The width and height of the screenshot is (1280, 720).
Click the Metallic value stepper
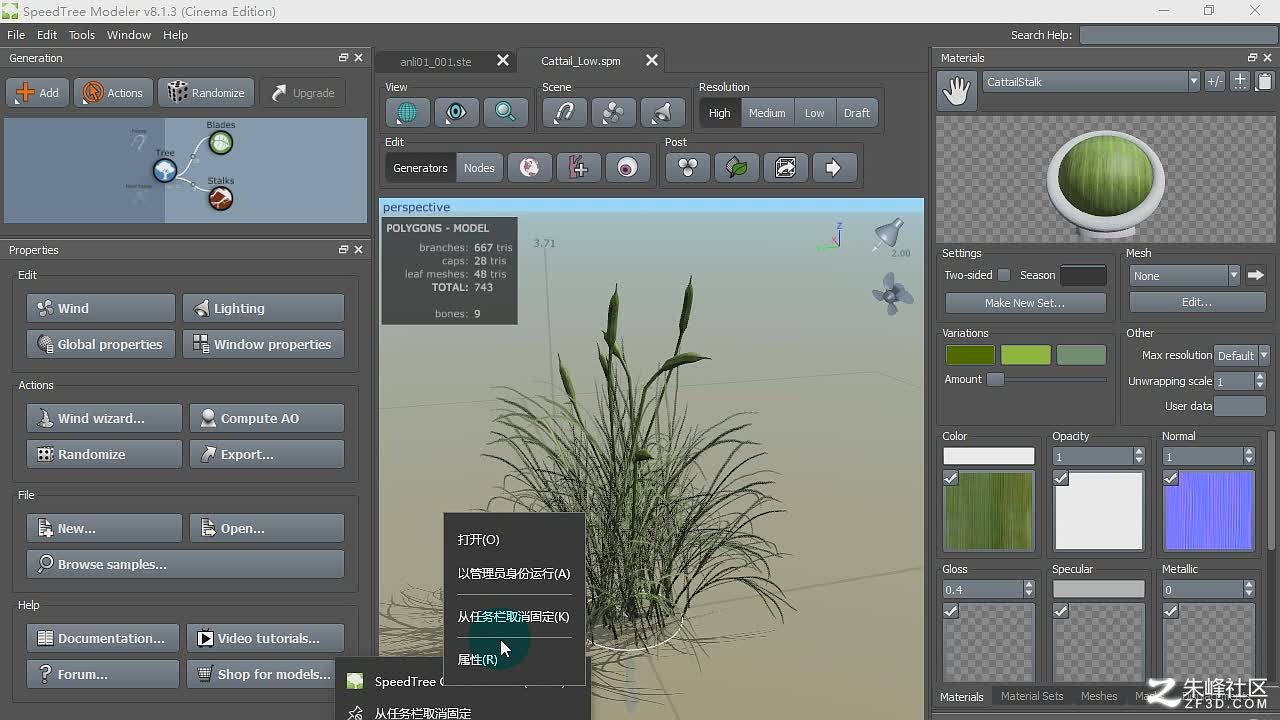pos(1248,590)
